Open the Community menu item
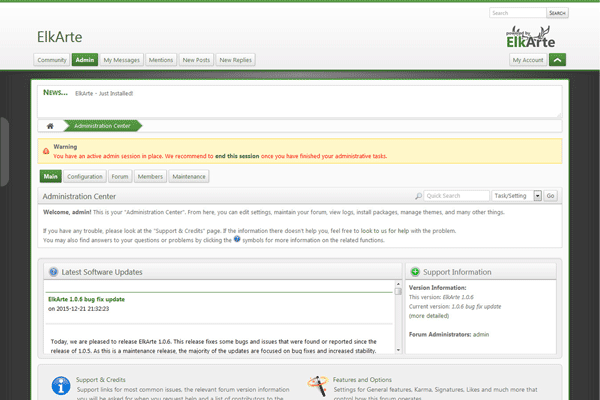Screen dimensions: 600x400 tap(51, 60)
